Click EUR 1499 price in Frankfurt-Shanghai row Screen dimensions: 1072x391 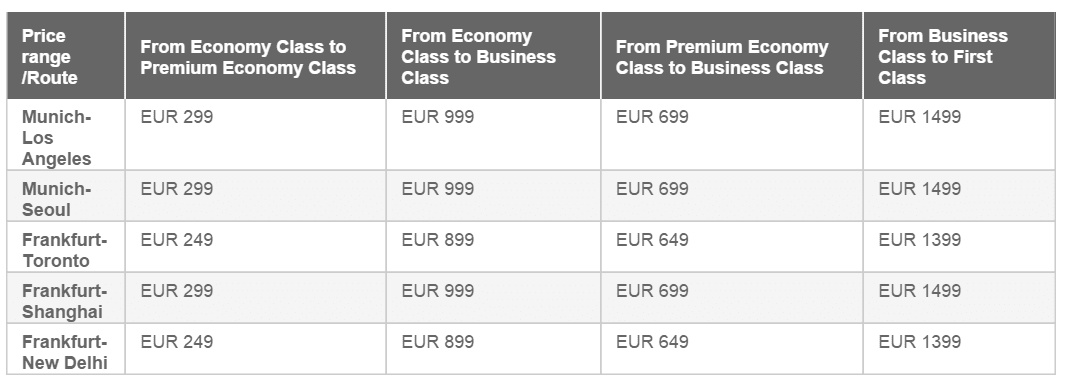(920, 291)
